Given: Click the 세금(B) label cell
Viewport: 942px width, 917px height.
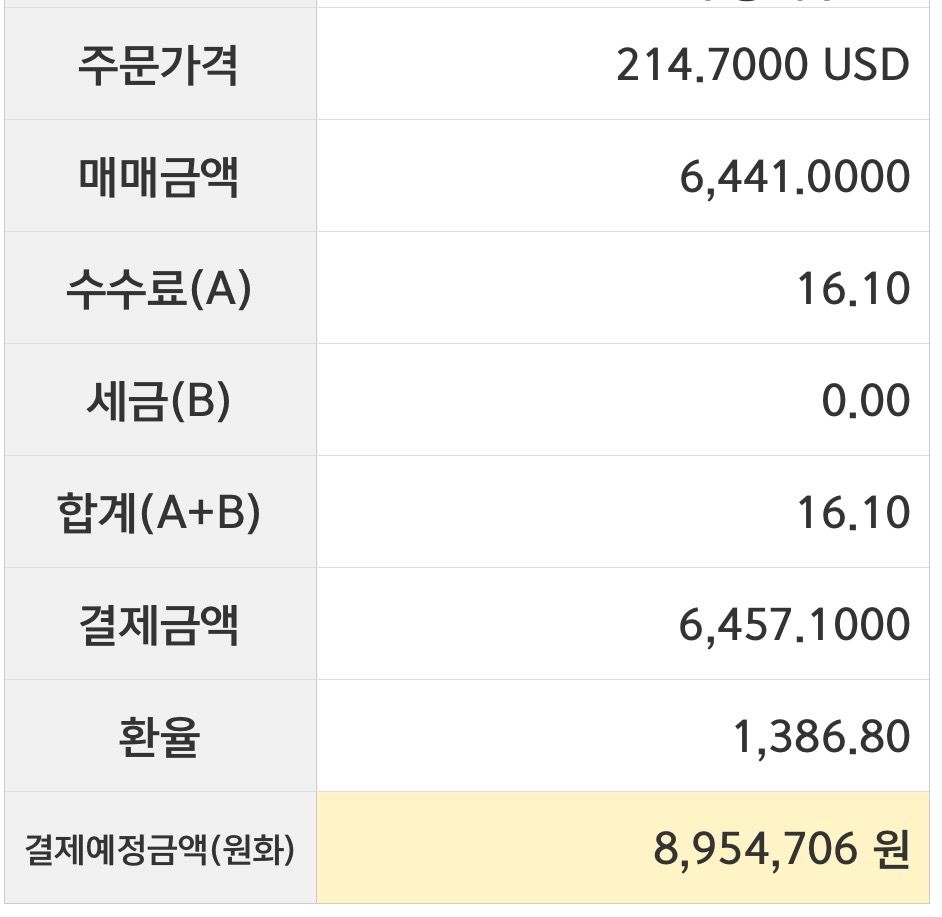Looking at the screenshot, I should (x=158, y=401).
